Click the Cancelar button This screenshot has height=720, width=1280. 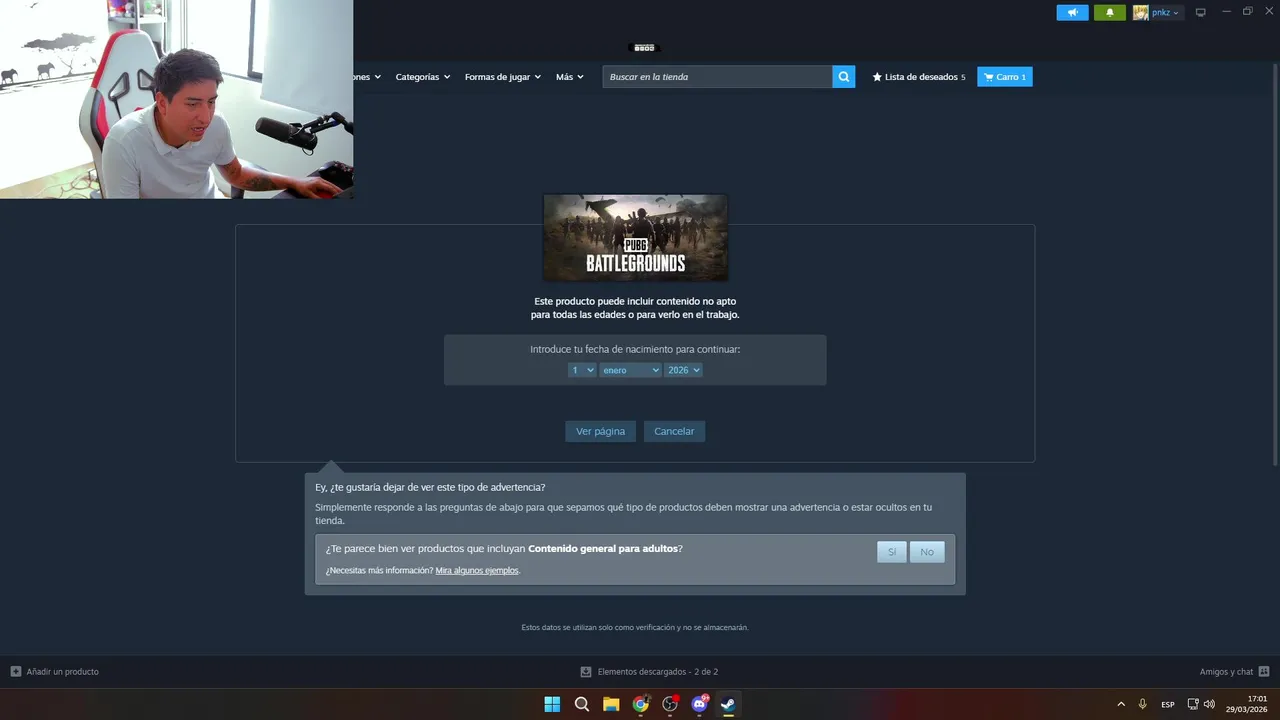coord(674,431)
